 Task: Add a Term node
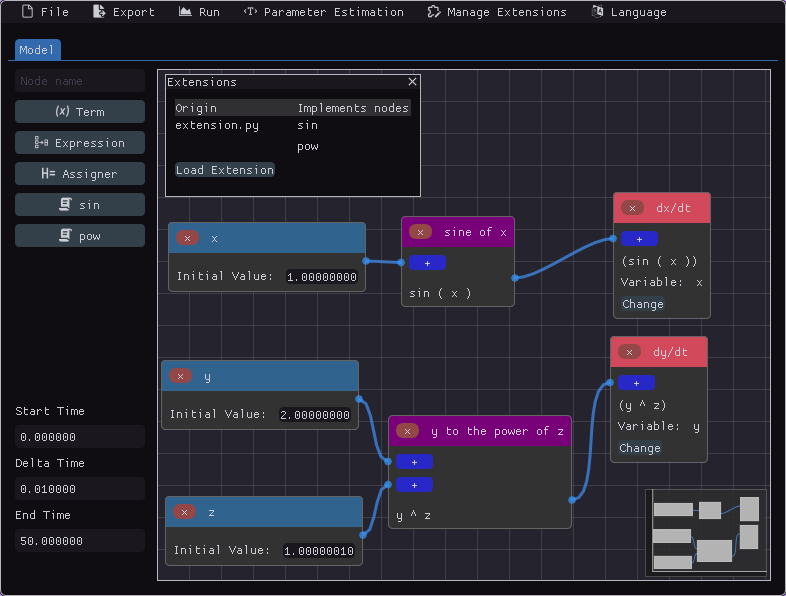80,111
